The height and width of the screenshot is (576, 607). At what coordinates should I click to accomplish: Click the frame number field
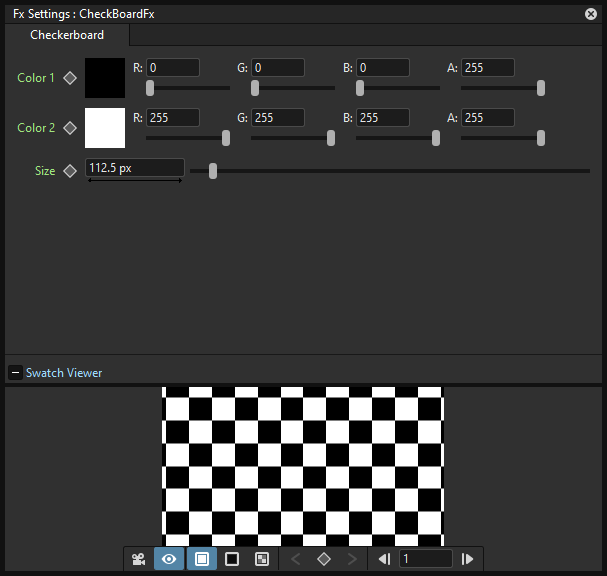[425, 559]
